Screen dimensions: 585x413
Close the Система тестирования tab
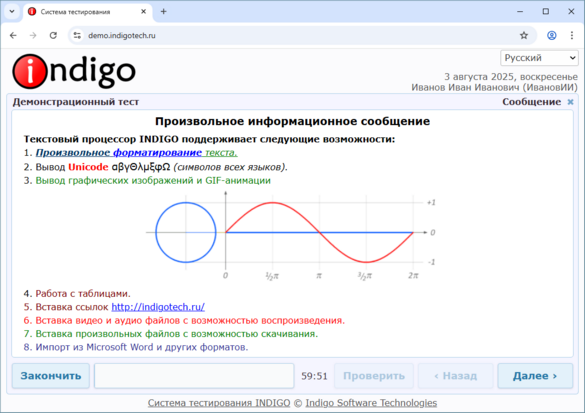coord(143,12)
